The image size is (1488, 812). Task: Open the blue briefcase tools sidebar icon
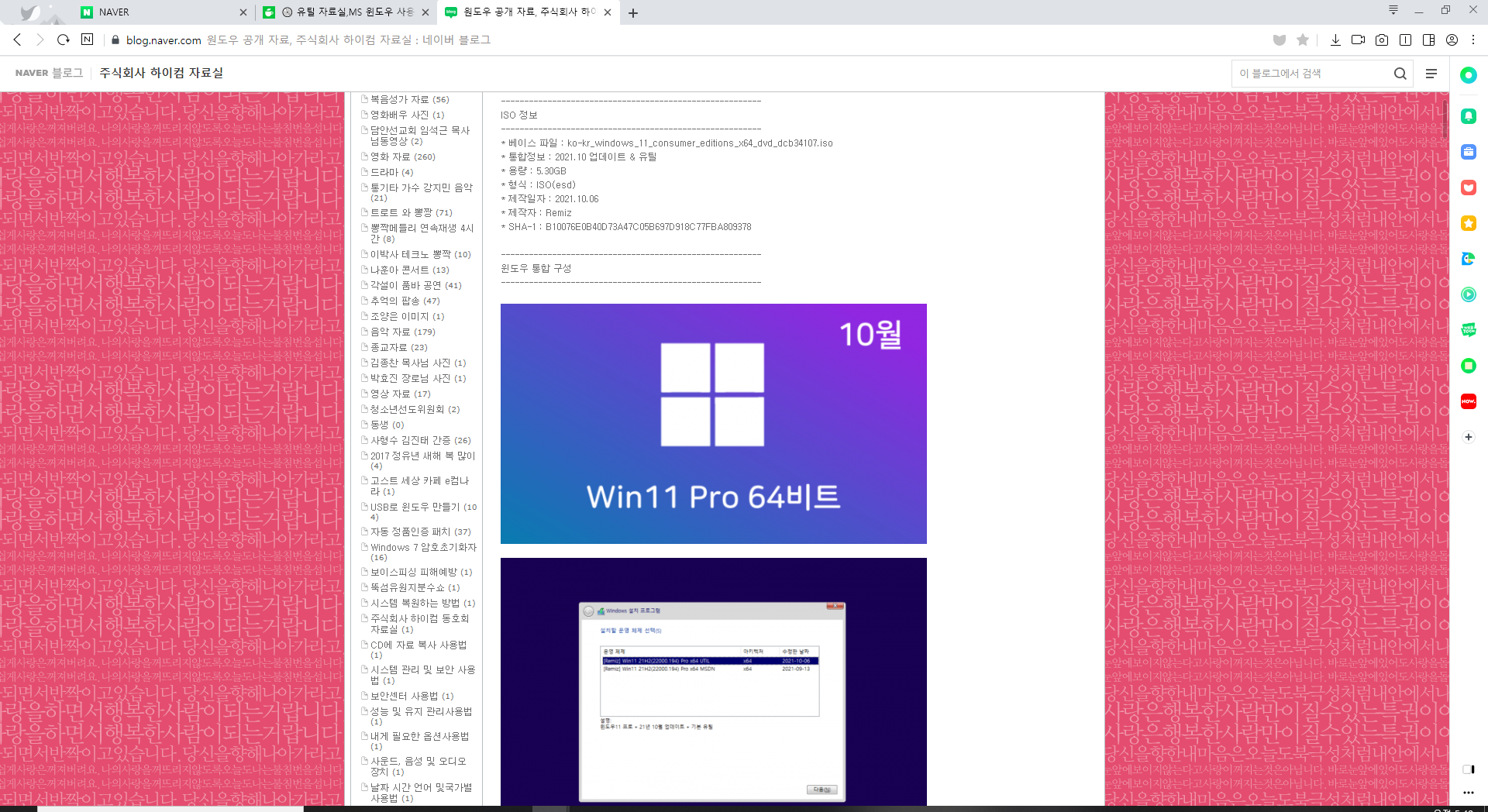pos(1468,152)
